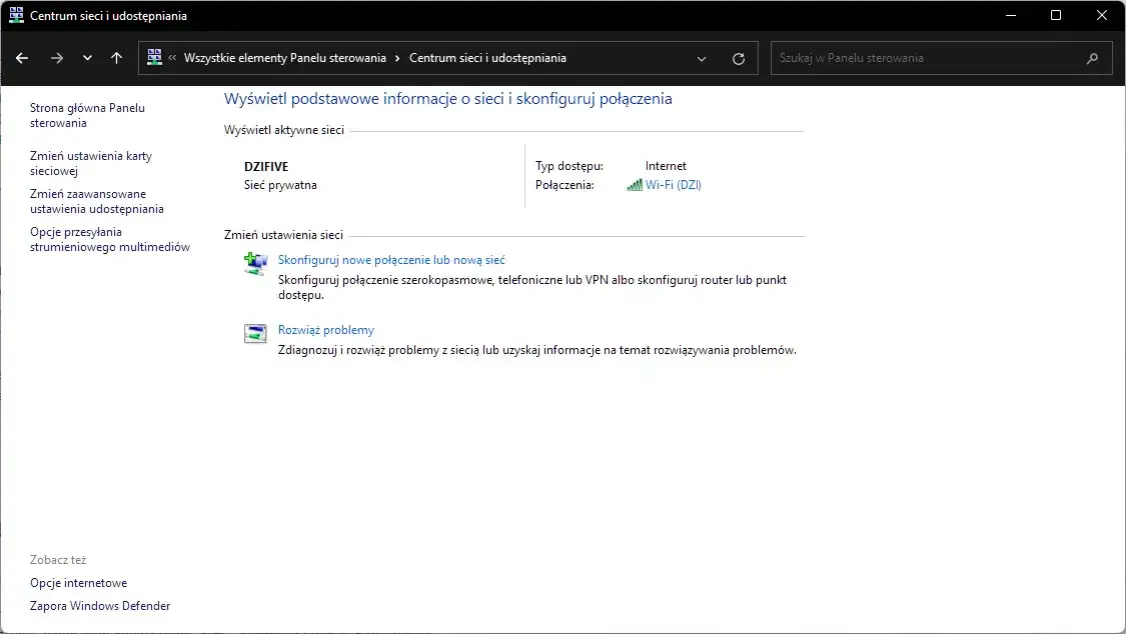Open the Wi-Fi (DZI) connection link
Screen dimensions: 1126x634
[x=673, y=185]
